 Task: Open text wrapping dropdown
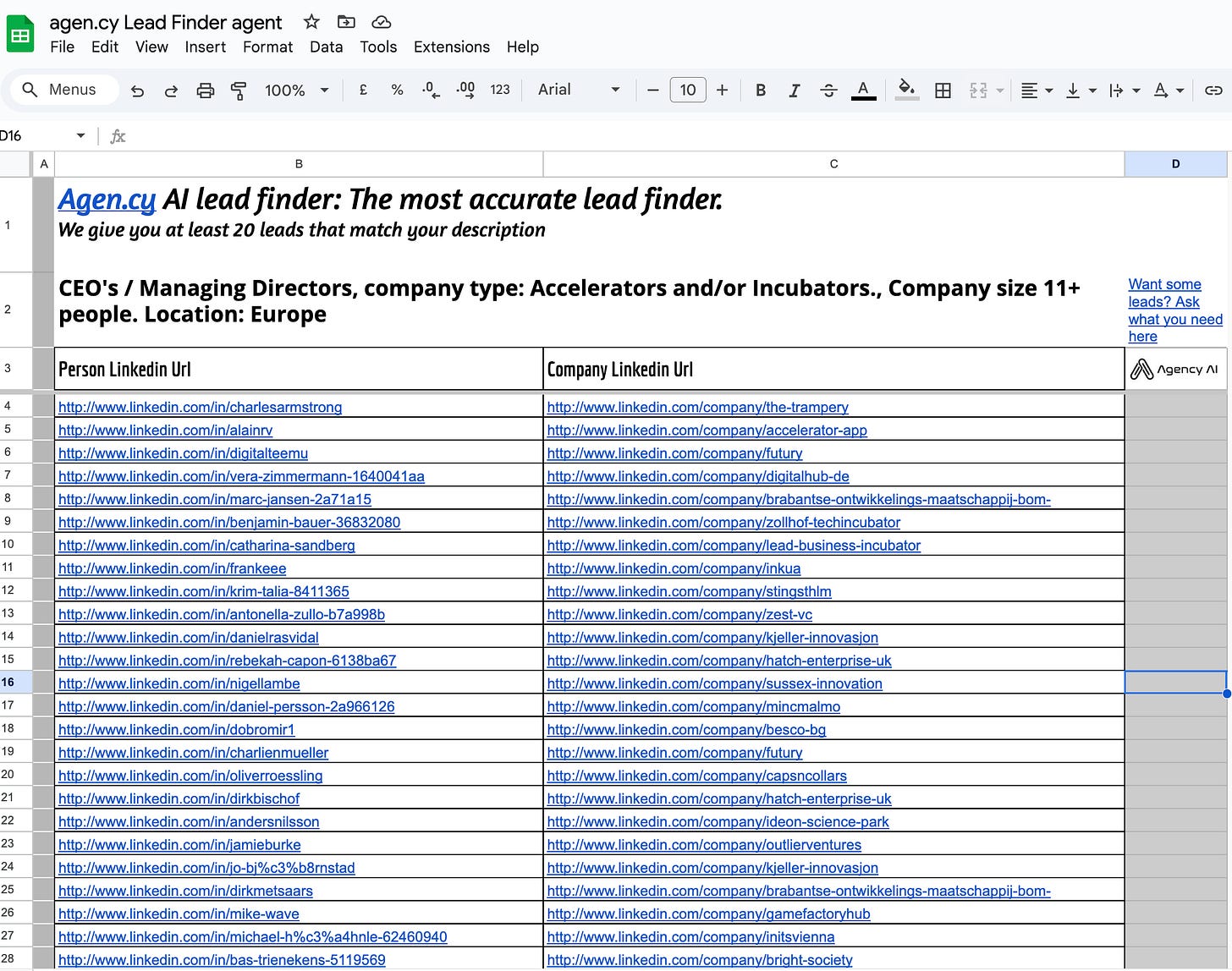pos(1125,91)
